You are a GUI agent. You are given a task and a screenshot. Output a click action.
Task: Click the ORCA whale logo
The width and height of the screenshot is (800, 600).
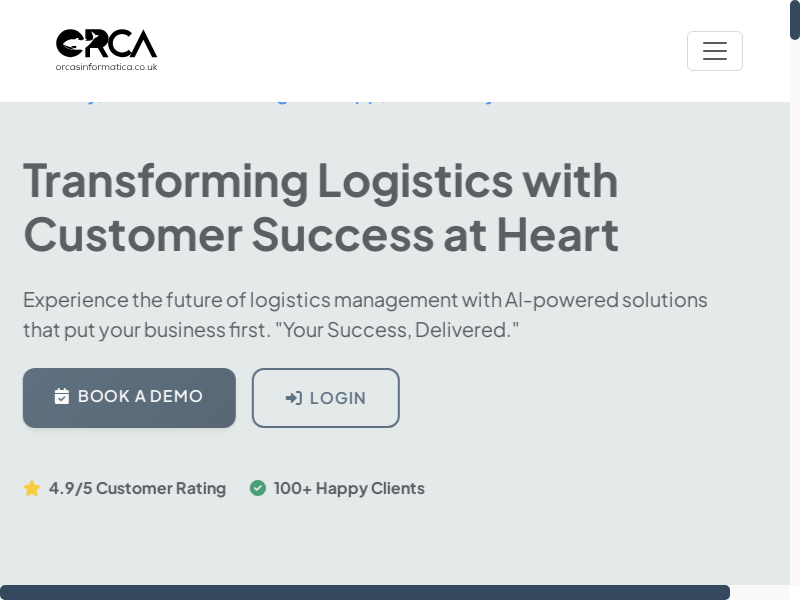click(x=106, y=44)
